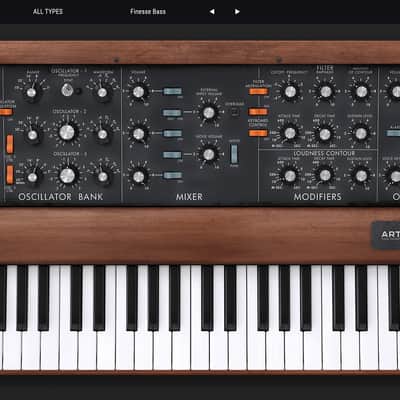400x400 pixels.
Task: Click the Oscillator 3 mixer volume knob
Action: point(138,177)
